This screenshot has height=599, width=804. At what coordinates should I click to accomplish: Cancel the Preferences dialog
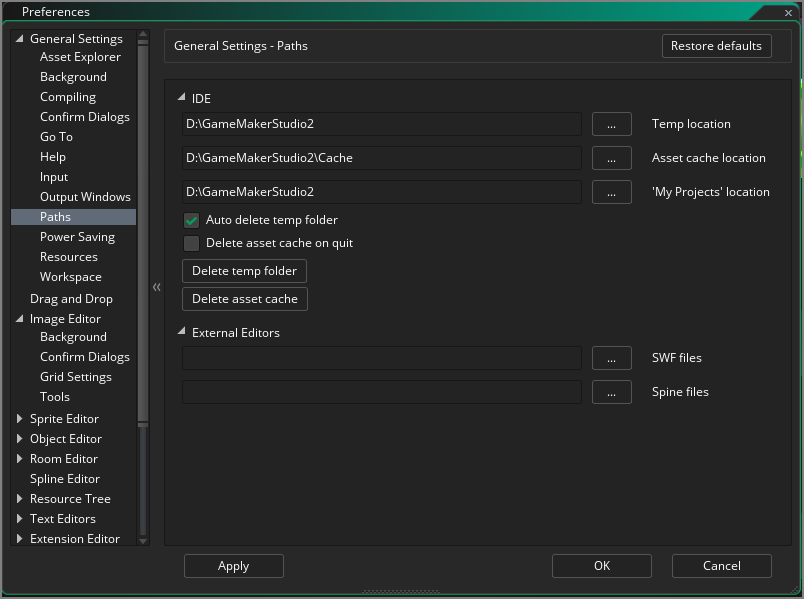pos(721,566)
